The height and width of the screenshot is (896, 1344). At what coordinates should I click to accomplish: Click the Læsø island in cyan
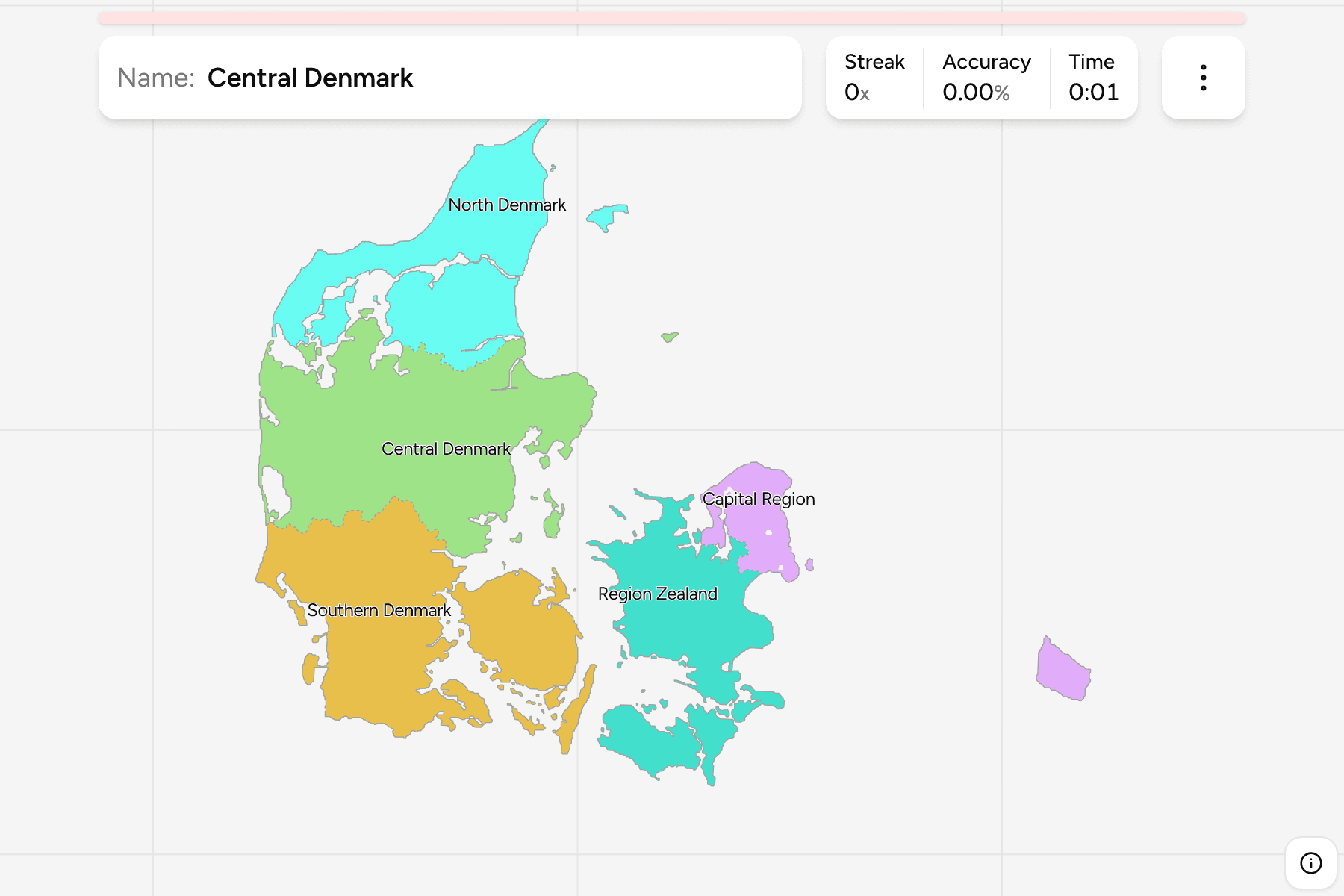606,217
